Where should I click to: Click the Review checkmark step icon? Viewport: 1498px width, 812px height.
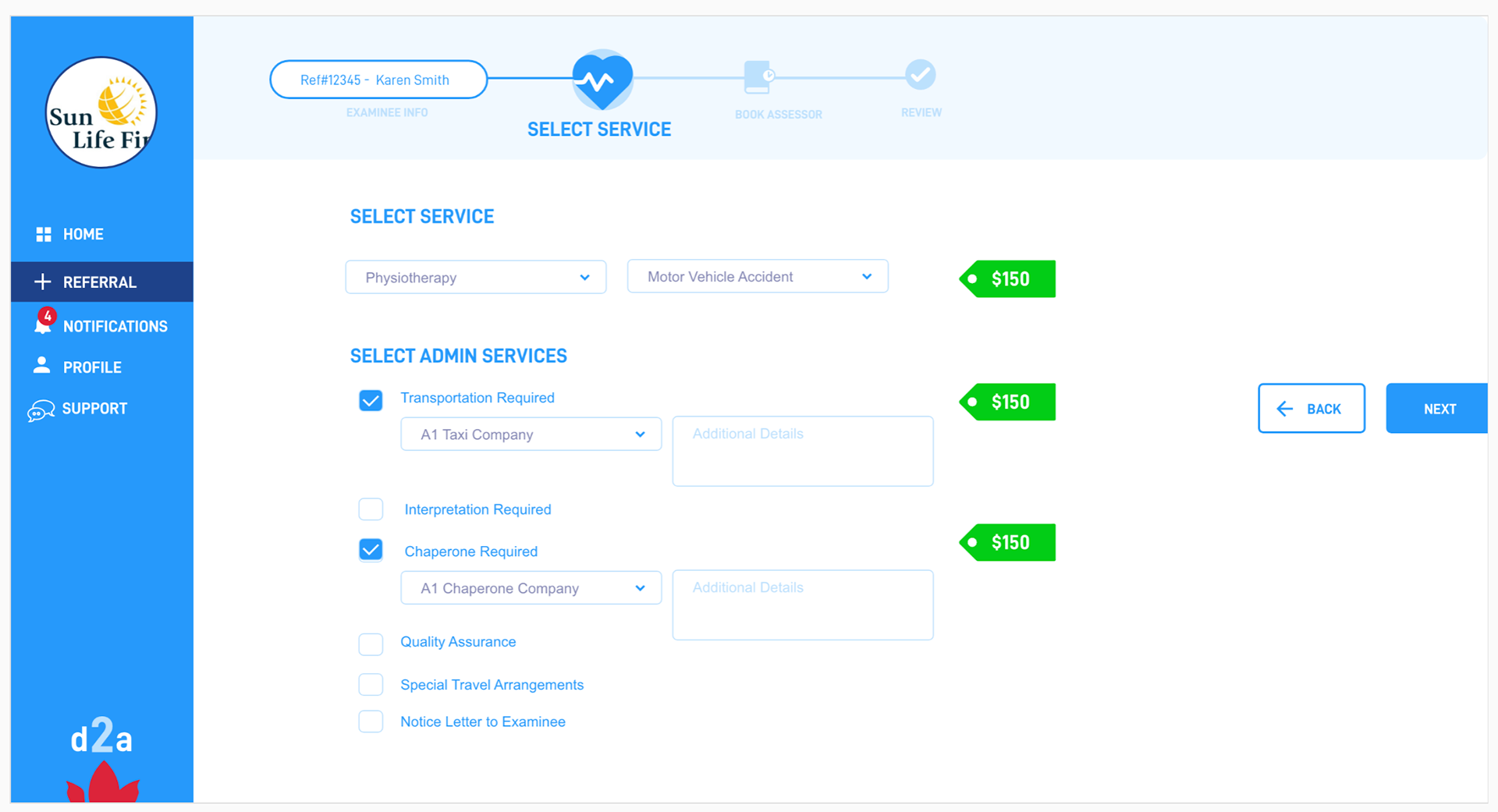tap(920, 75)
